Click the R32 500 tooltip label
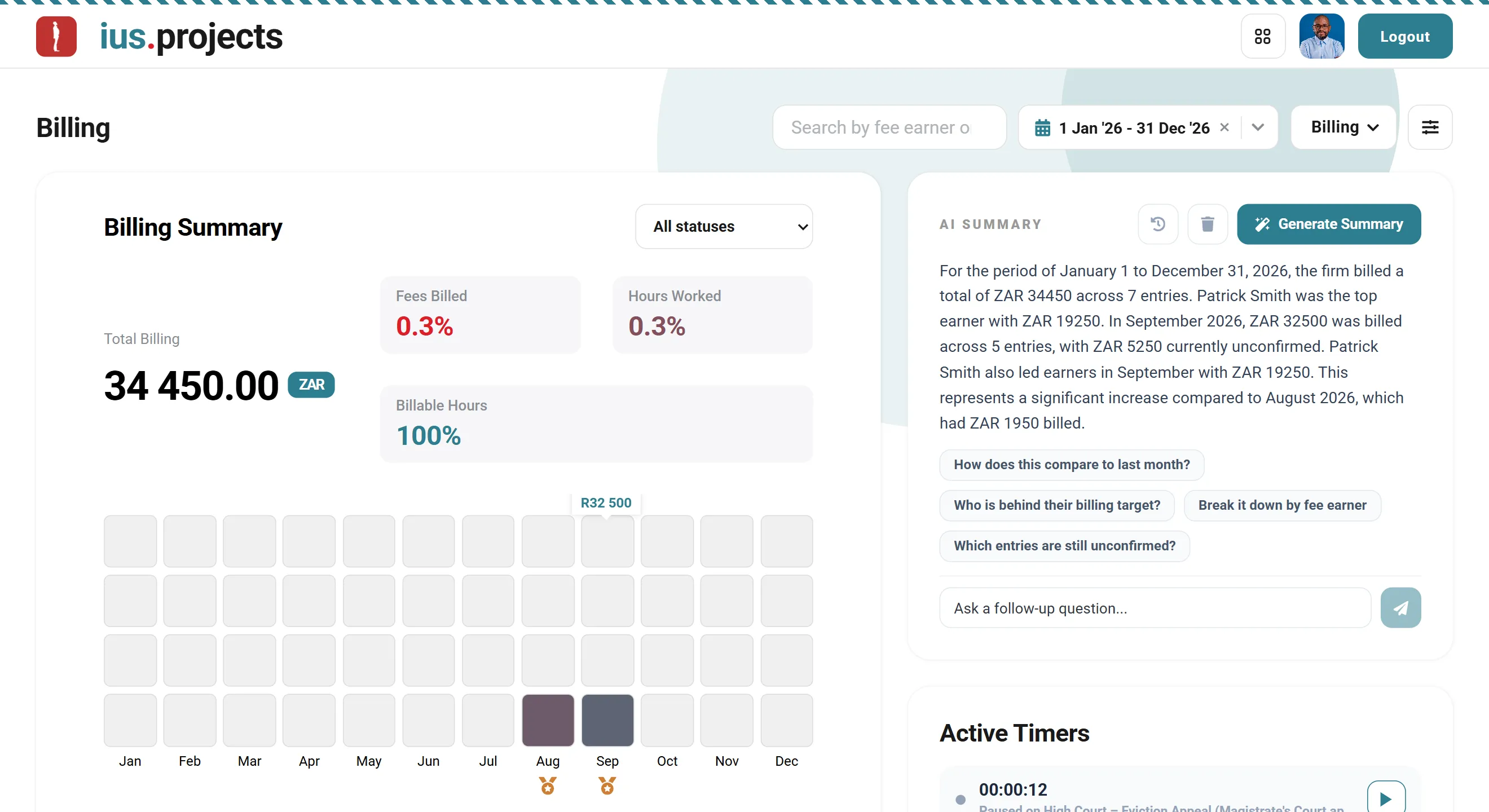1489x812 pixels. 606,503
